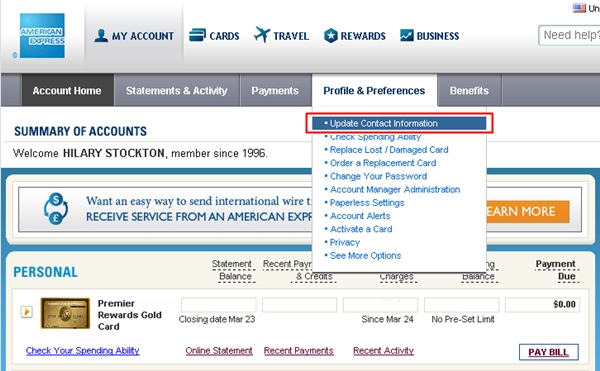Open Check Your Spending Ability link
This screenshot has height=371, width=600.
coord(83,350)
